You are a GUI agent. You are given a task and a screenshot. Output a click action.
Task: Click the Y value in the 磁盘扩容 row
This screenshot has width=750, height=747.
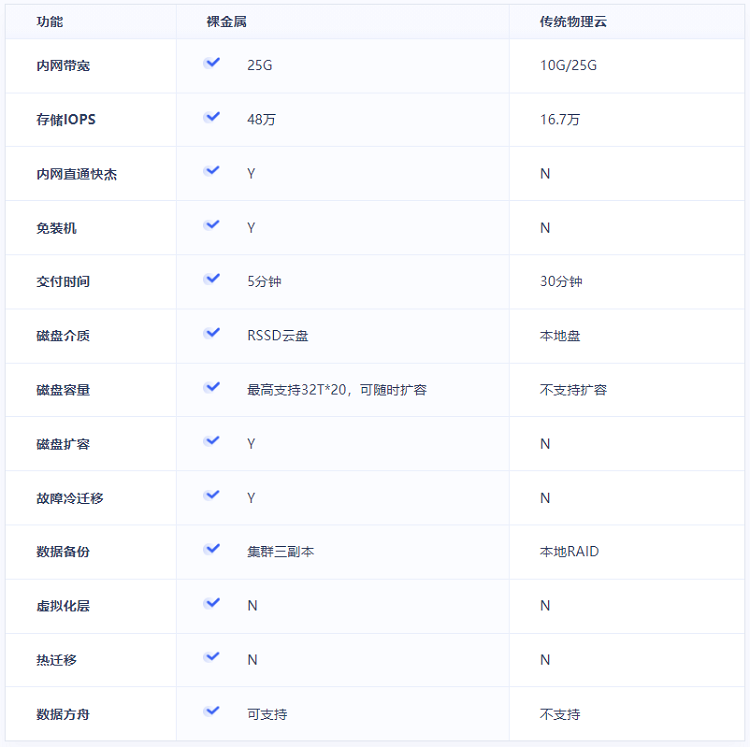pos(251,444)
